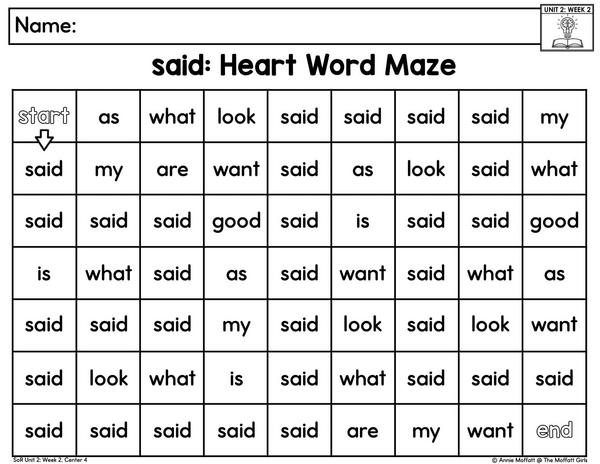Select the 'want' cell in the second row
The image size is (600, 464).
point(236,169)
